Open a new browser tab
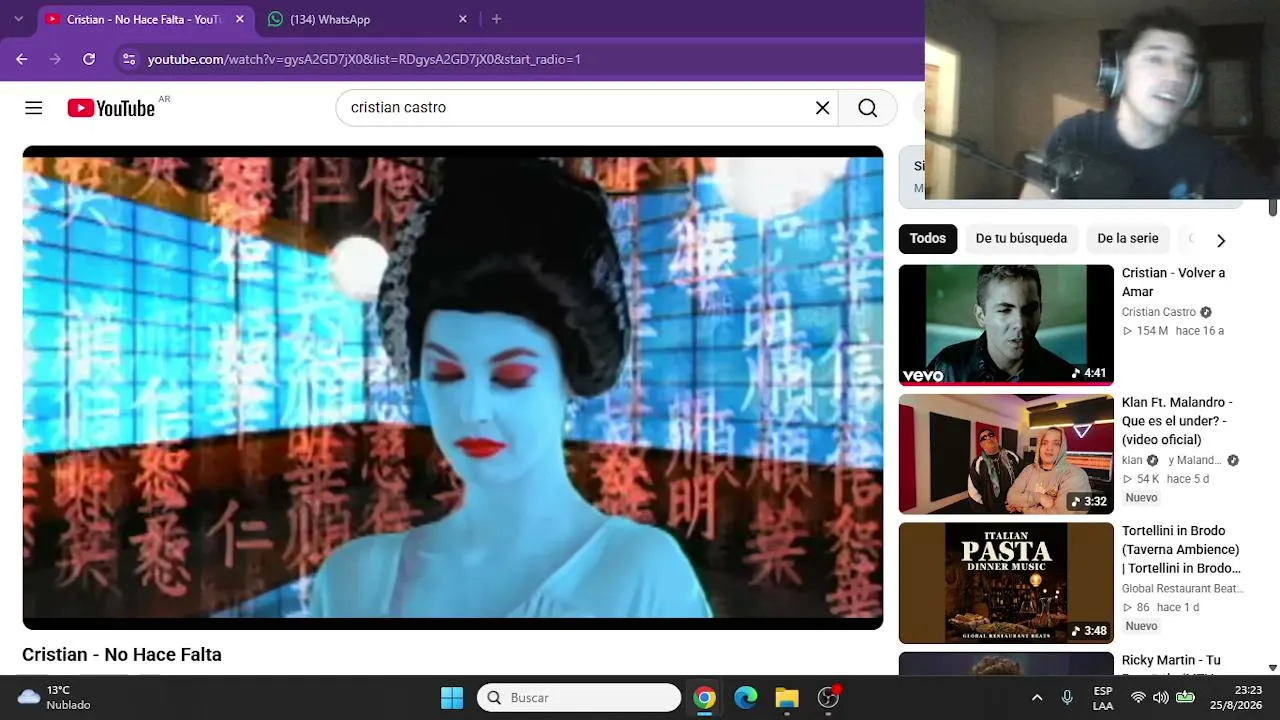The image size is (1280, 720). tap(496, 19)
